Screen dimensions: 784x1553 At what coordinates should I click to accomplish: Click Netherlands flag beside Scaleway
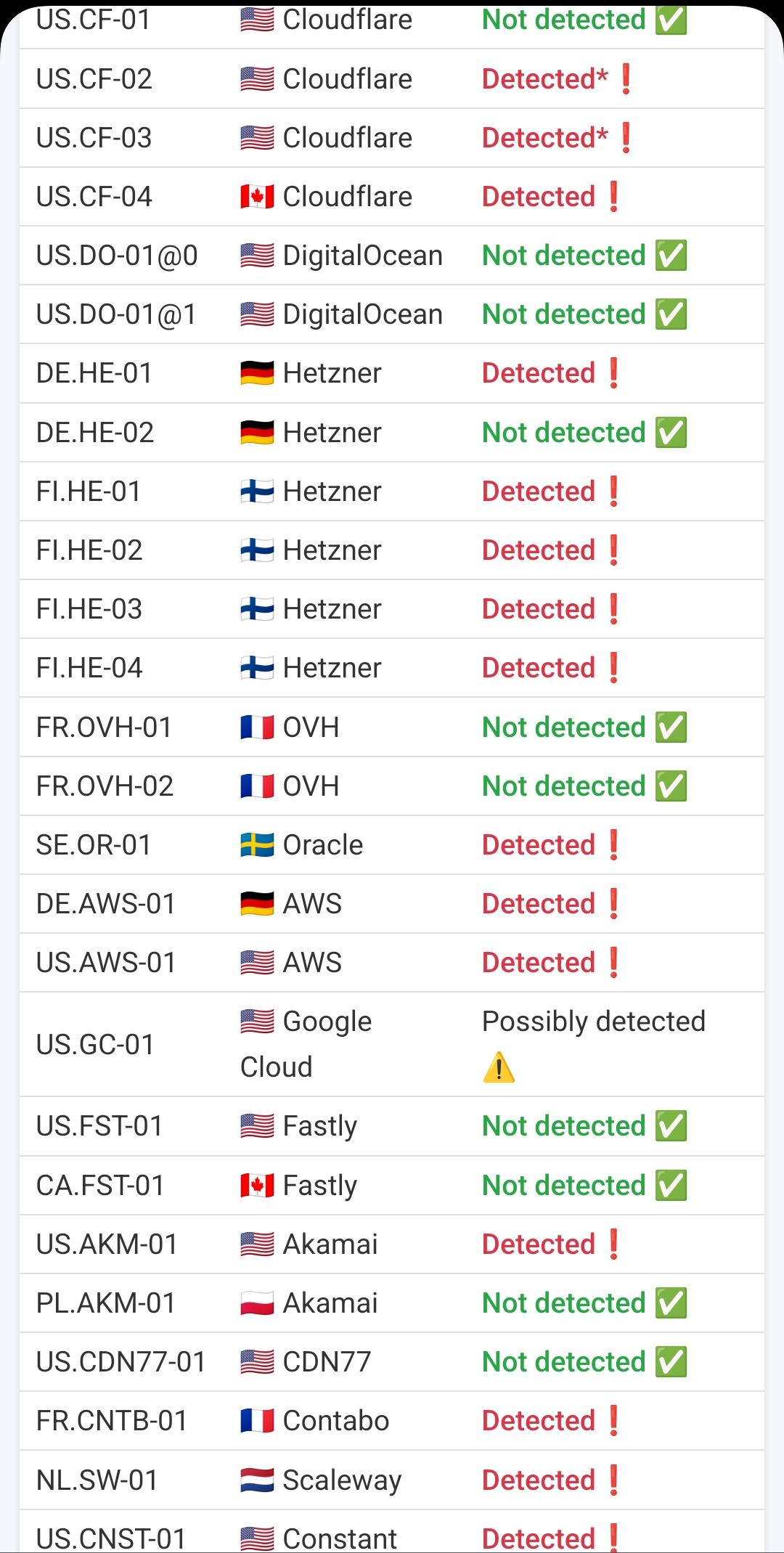257,1480
